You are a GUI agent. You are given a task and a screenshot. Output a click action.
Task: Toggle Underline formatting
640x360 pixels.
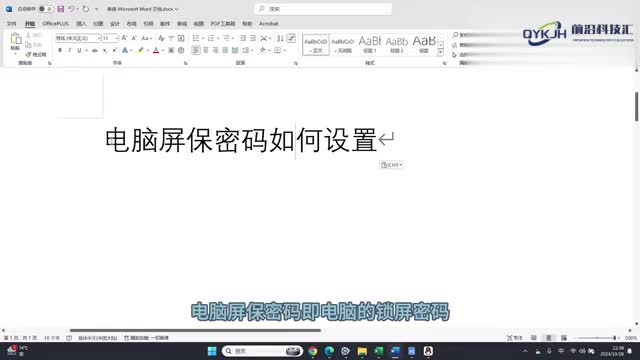coord(79,50)
